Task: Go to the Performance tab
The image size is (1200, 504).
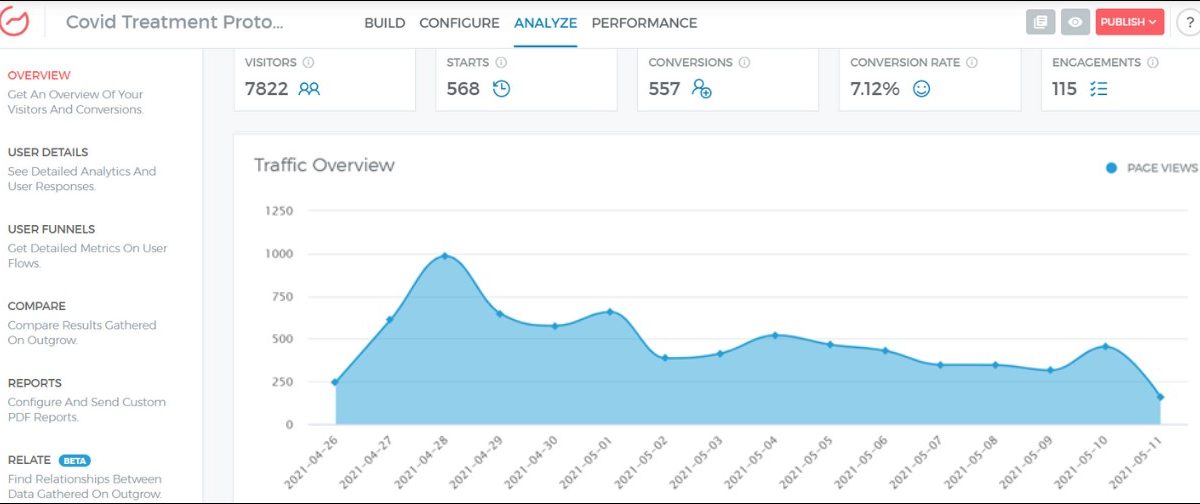Action: coord(644,23)
